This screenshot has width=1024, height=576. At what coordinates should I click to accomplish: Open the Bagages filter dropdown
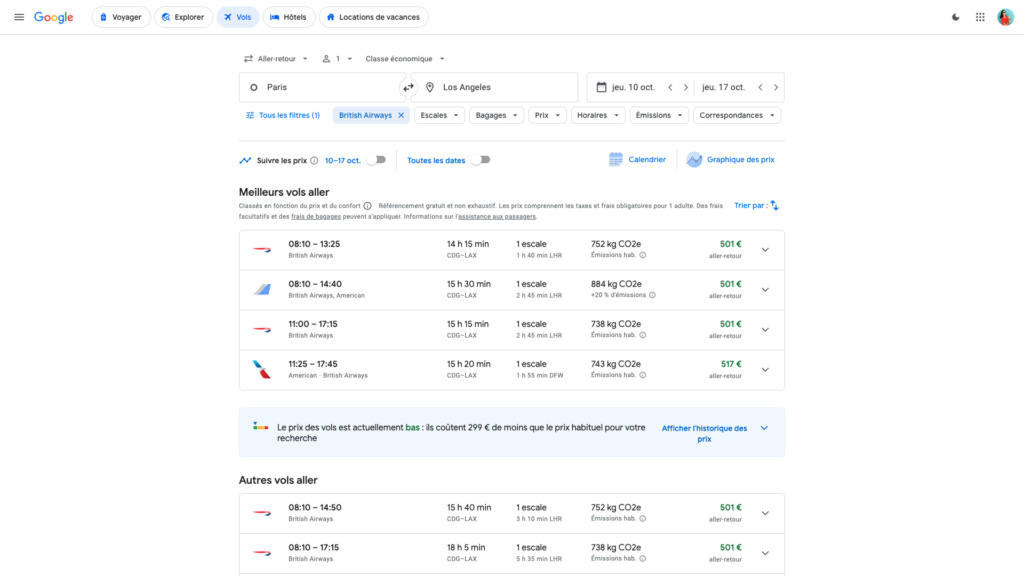click(x=496, y=116)
